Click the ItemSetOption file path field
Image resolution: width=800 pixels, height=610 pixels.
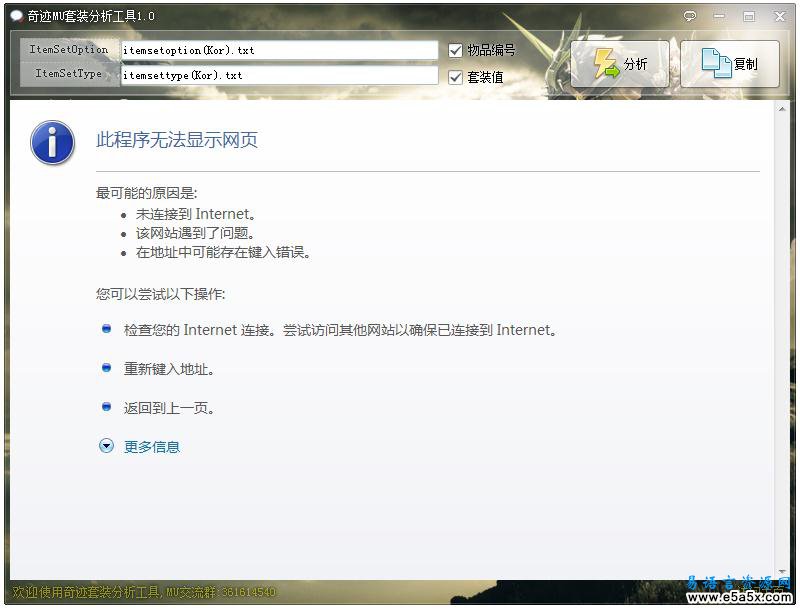[279, 50]
